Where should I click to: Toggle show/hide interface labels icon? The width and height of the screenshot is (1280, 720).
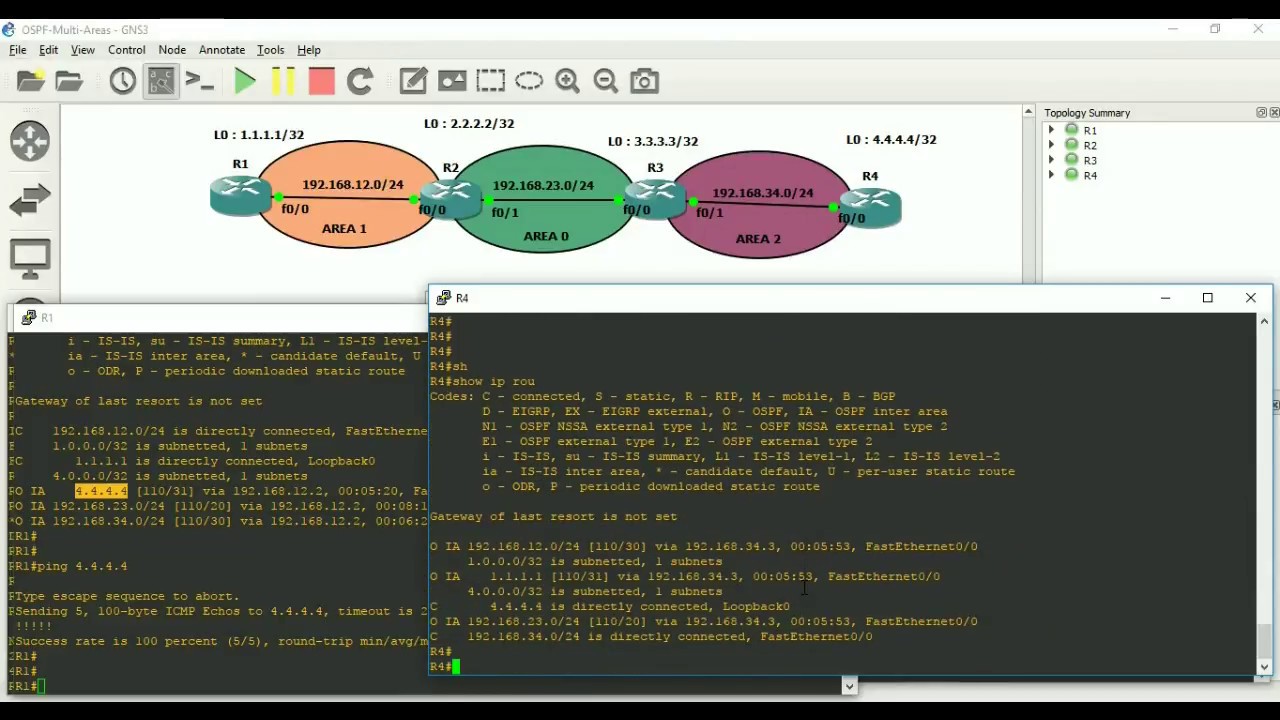tap(161, 81)
